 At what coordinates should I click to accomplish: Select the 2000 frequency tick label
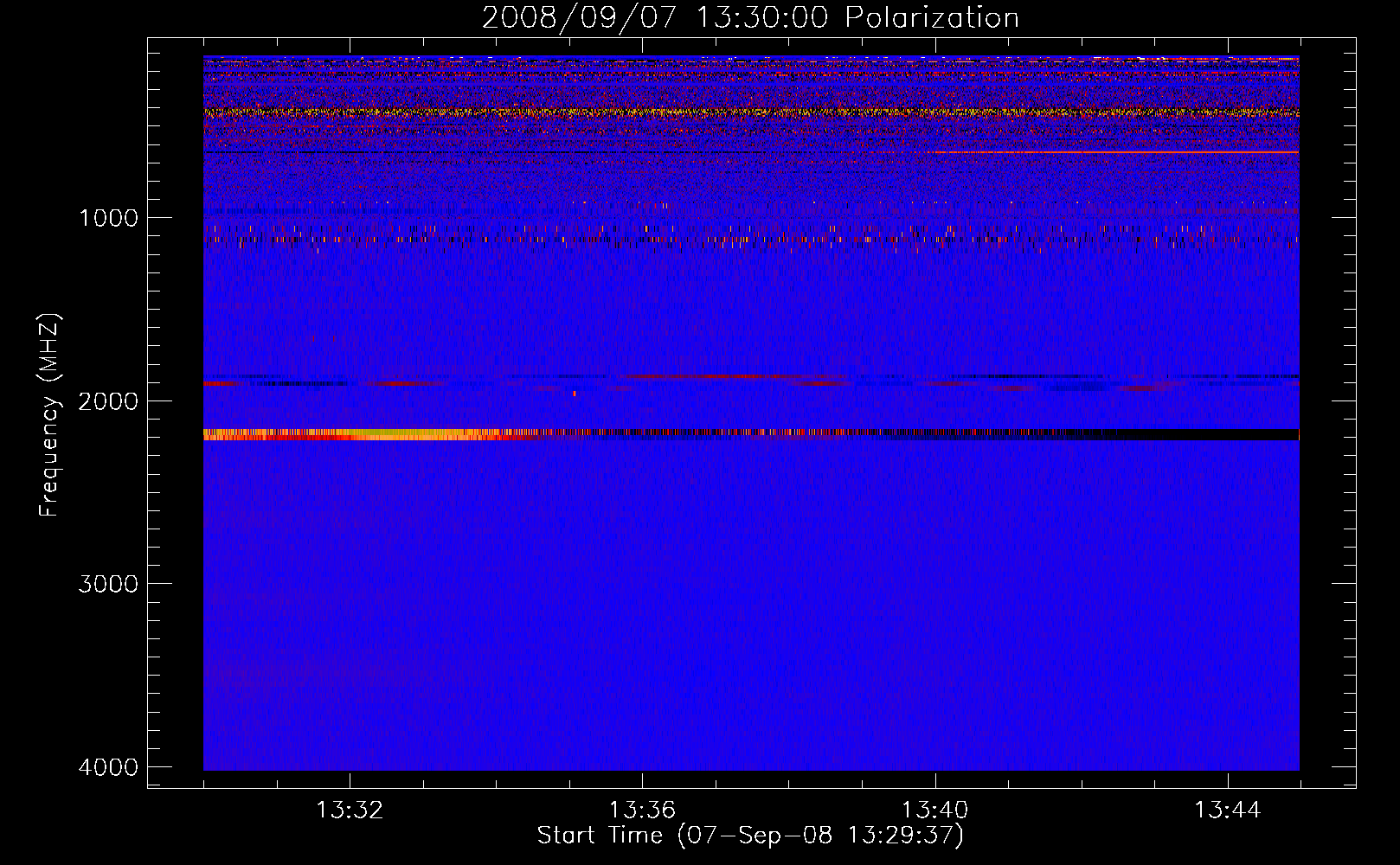coord(108,400)
